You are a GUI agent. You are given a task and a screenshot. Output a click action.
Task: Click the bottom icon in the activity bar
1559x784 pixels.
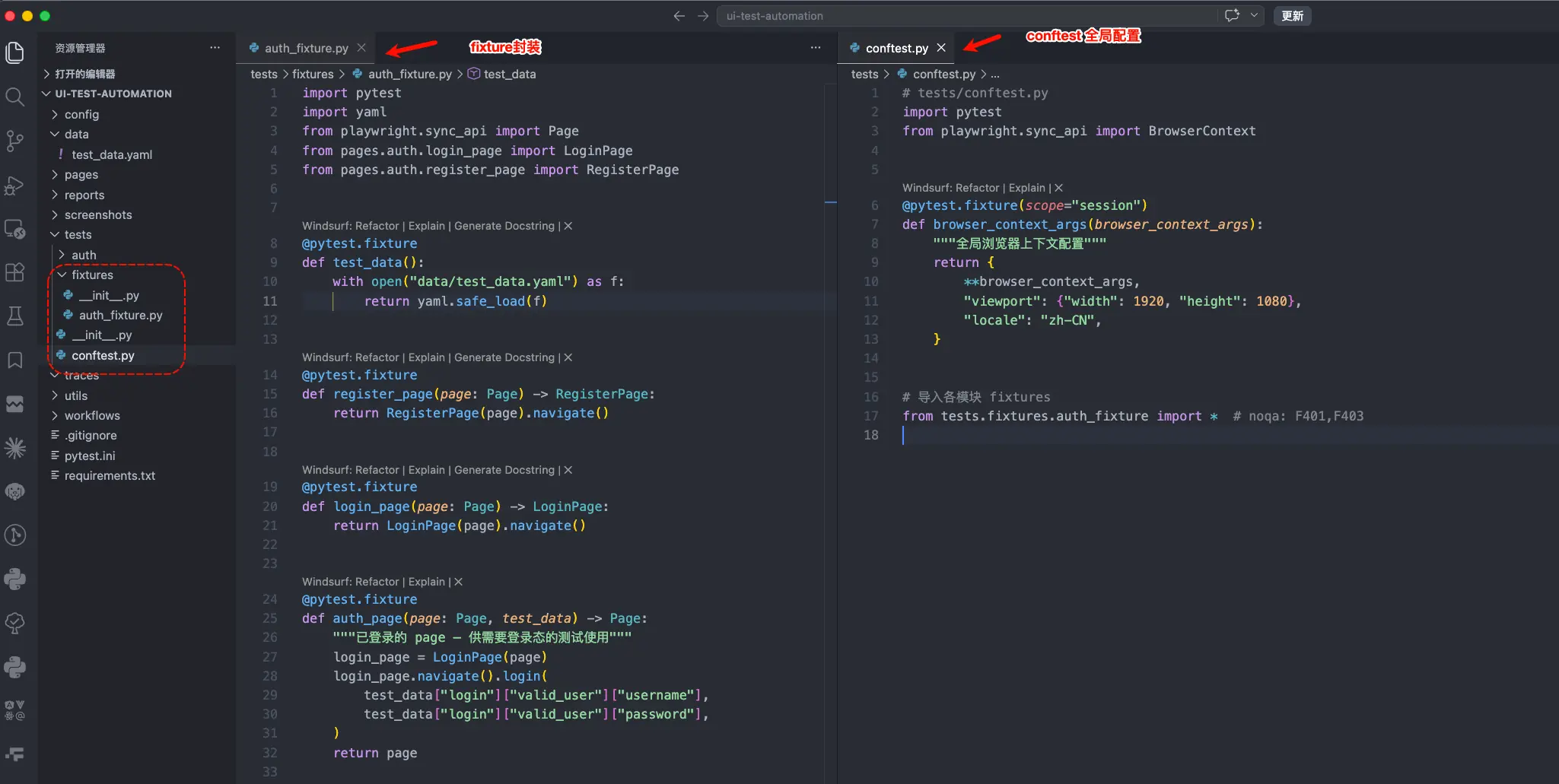click(14, 754)
